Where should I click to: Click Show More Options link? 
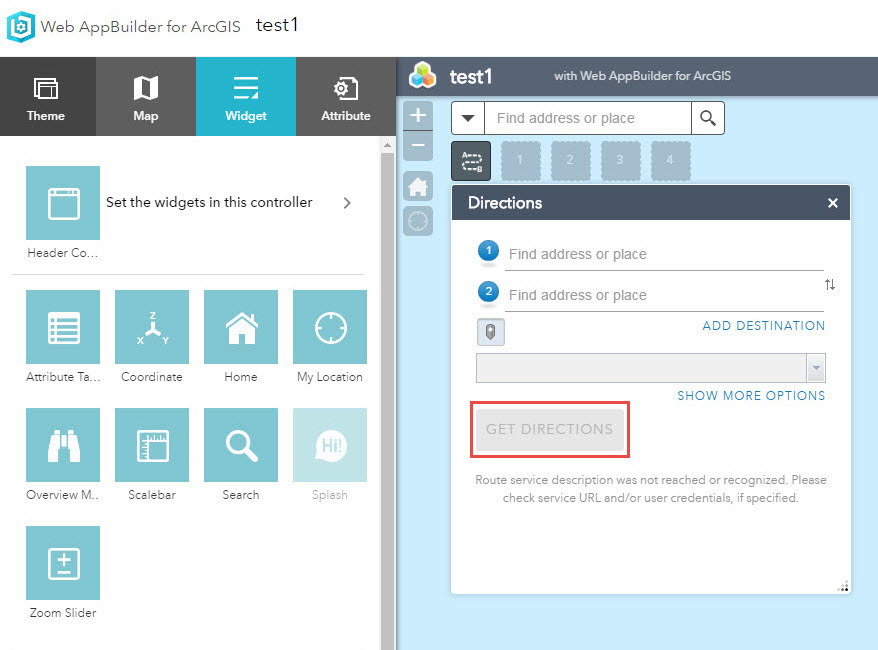point(751,396)
